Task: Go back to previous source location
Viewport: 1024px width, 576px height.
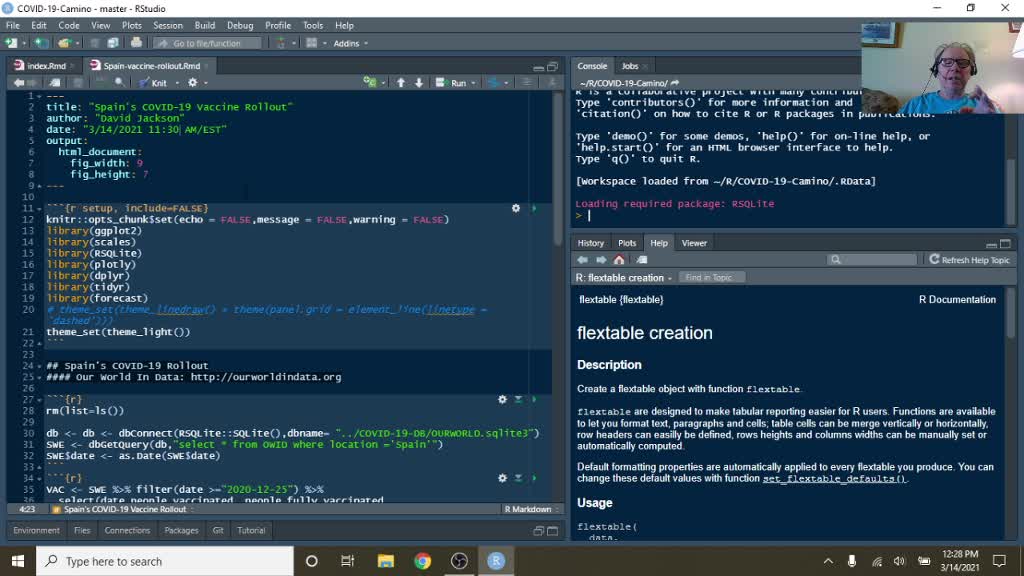Action: (x=19, y=83)
